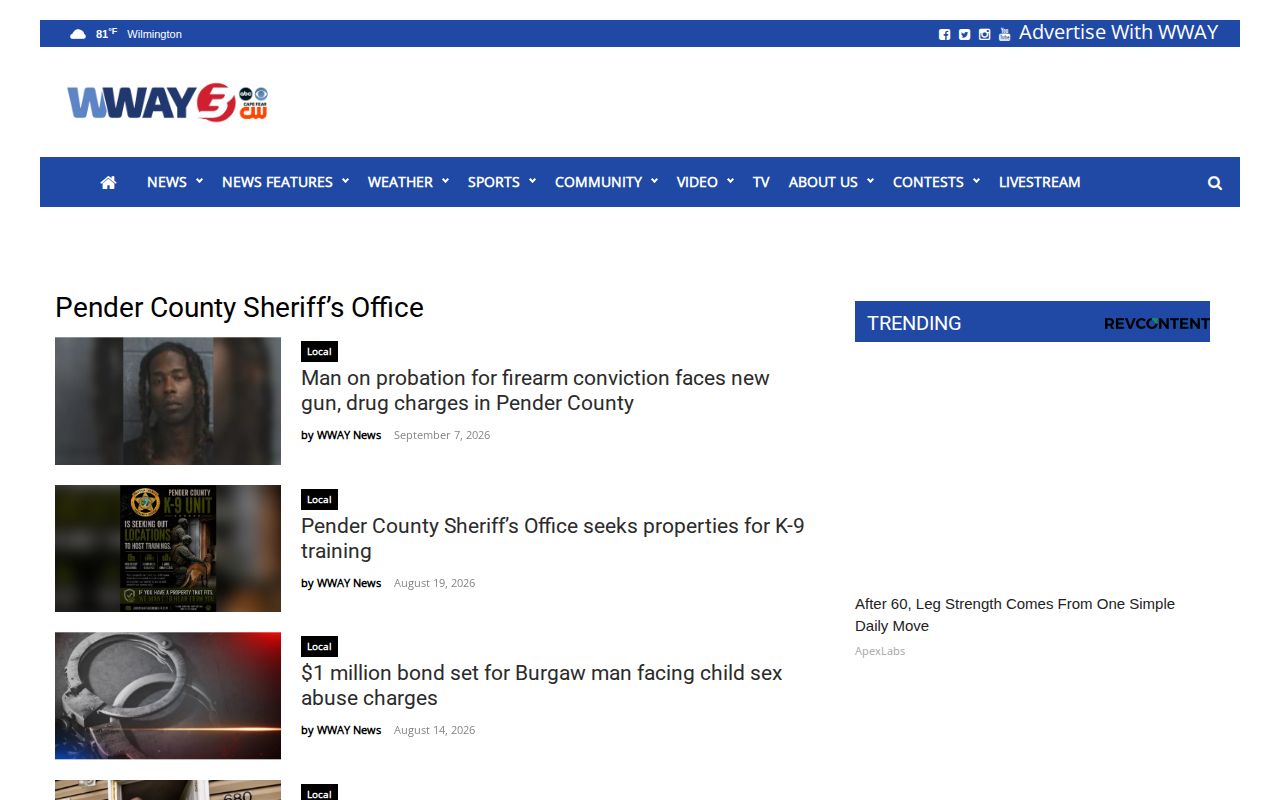This screenshot has height=800, width=1280.
Task: Click the August 19, 2026 date
Action: pyautogui.click(x=434, y=583)
